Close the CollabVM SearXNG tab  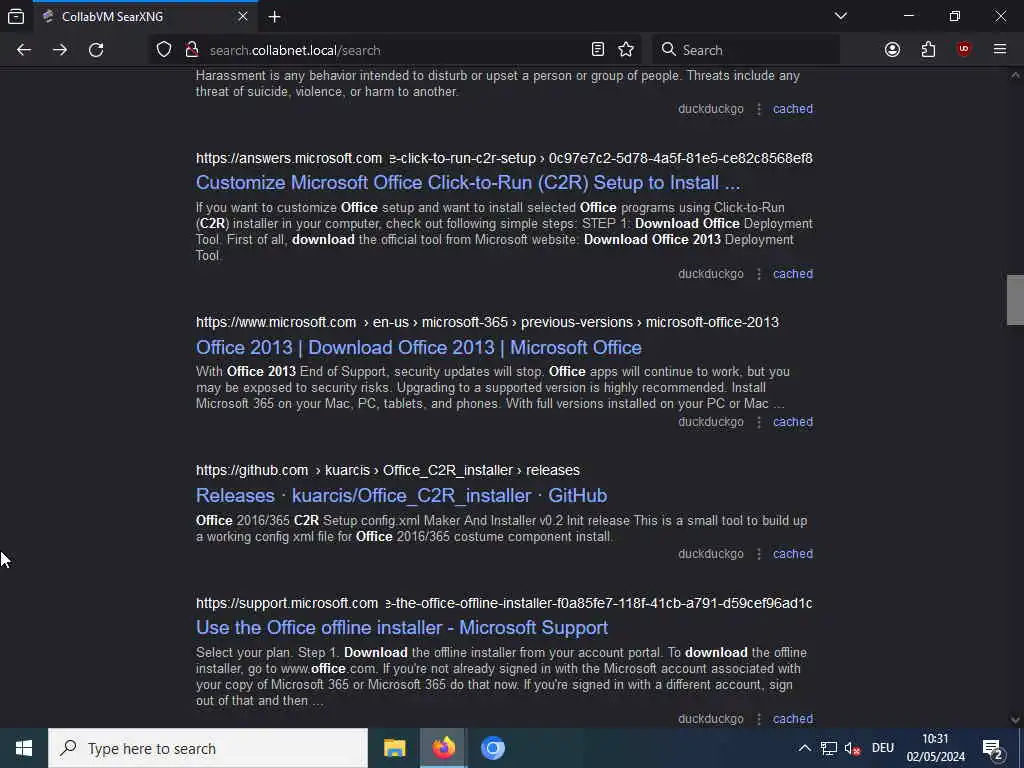[x=243, y=16]
